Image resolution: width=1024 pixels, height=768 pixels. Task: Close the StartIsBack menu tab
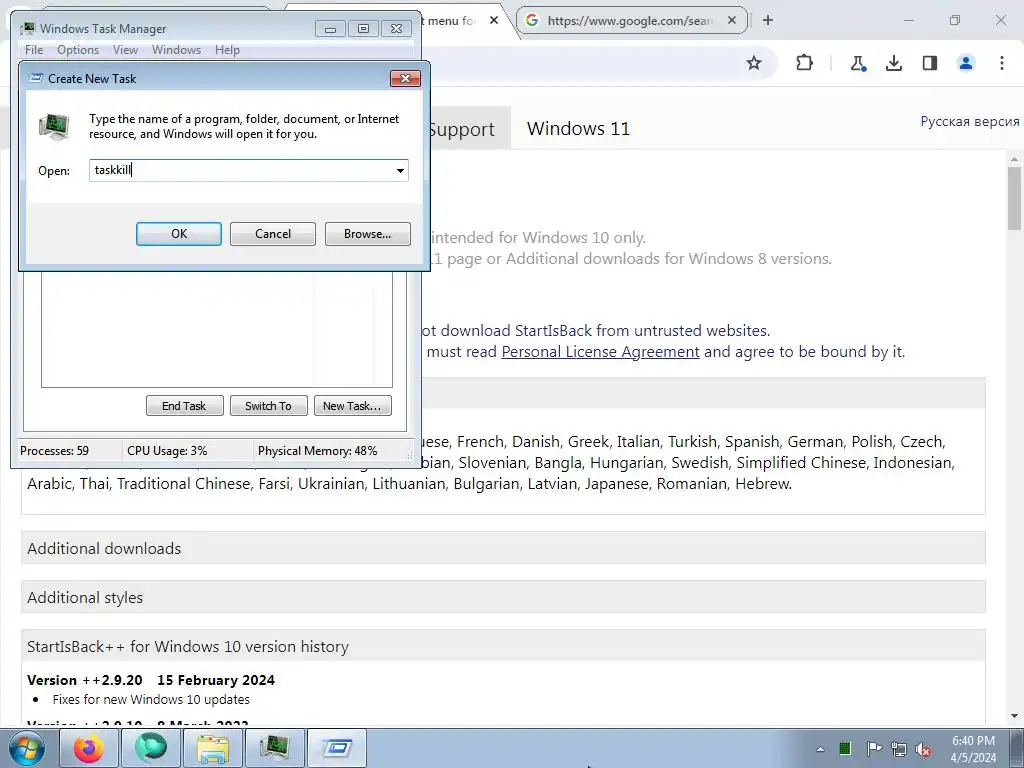point(494,20)
